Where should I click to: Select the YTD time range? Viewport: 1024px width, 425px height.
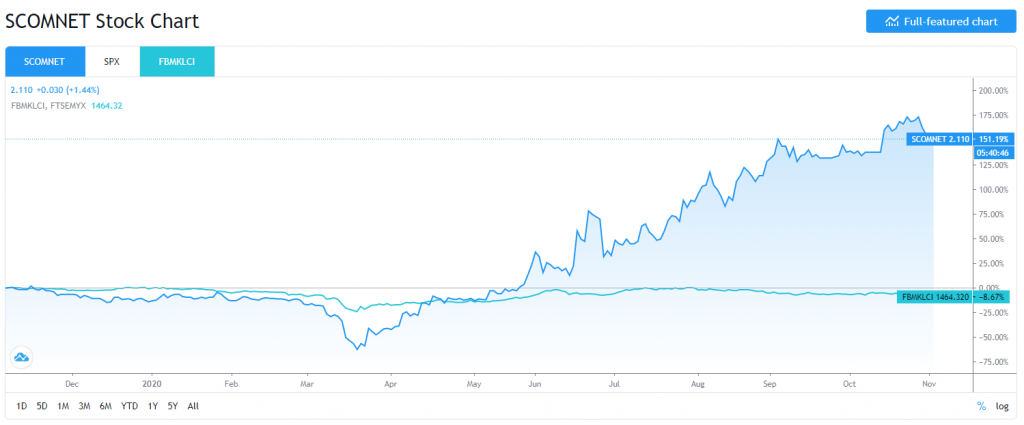tap(129, 406)
